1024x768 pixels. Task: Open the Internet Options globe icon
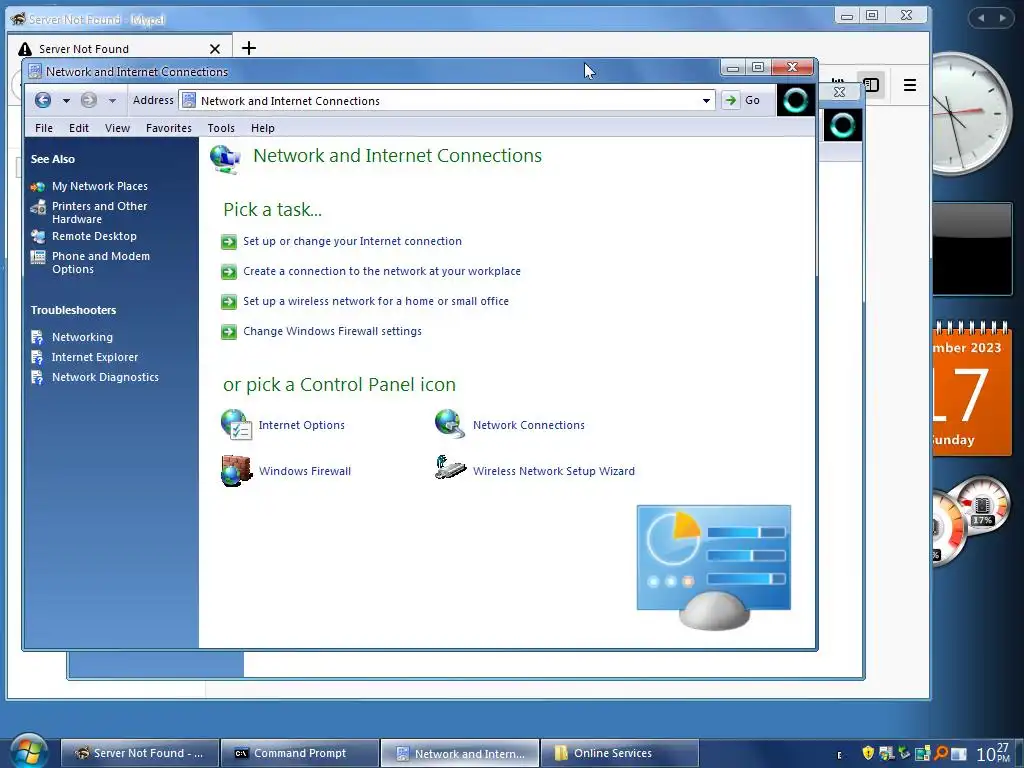(236, 424)
